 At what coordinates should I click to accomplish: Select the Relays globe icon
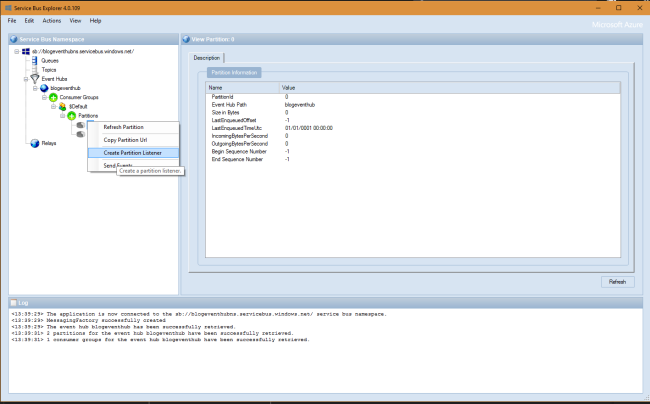(x=35, y=143)
